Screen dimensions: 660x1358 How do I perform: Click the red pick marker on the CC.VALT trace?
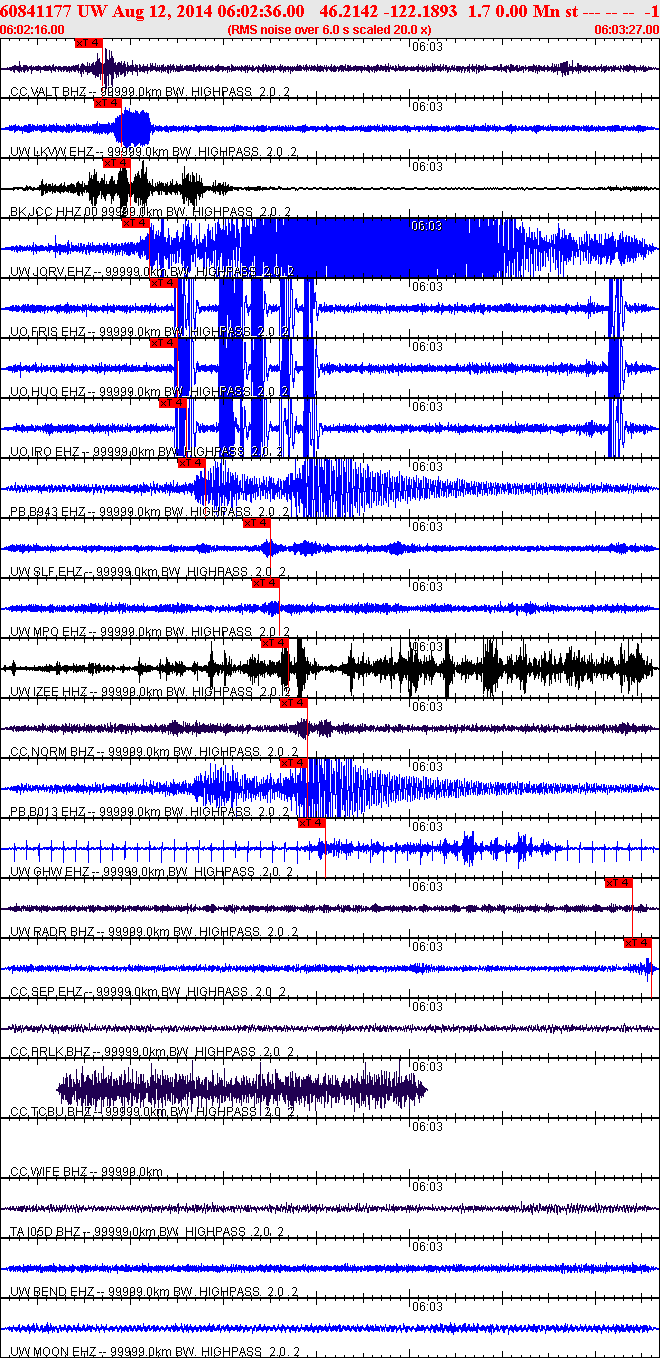(89, 43)
